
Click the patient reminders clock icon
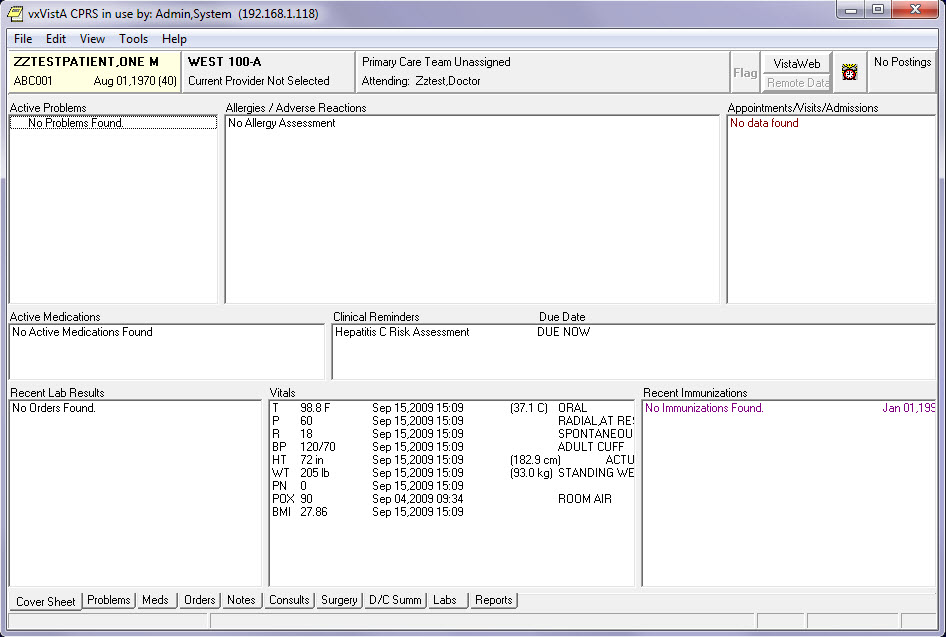(849, 72)
